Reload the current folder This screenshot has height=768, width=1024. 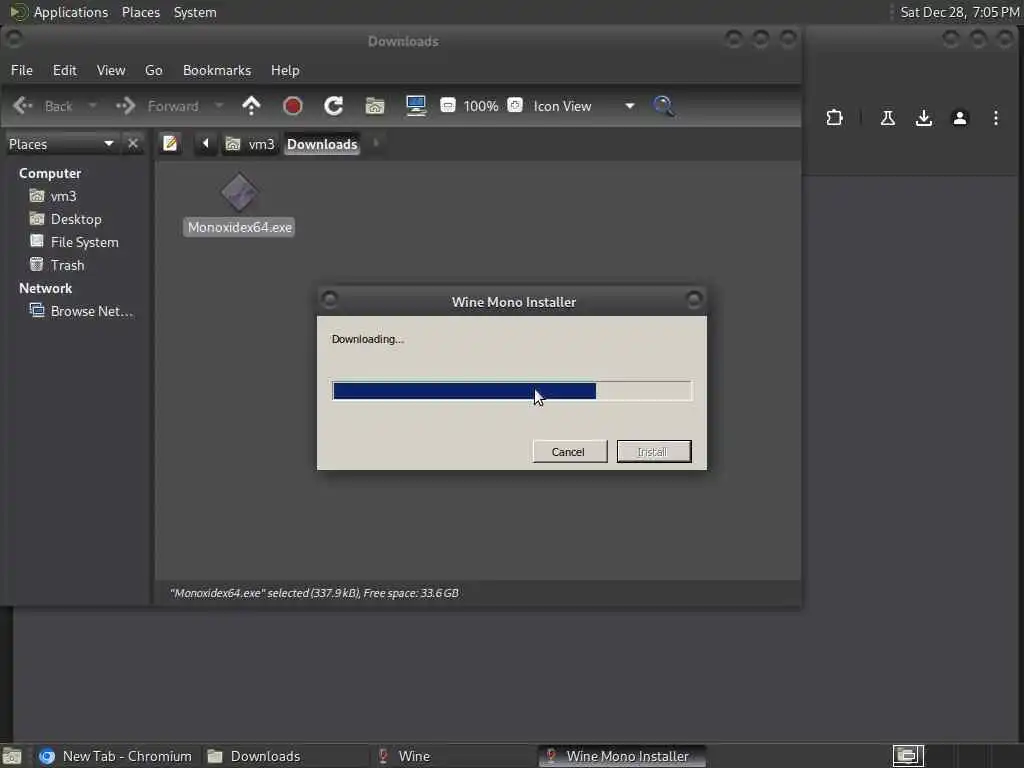334,106
